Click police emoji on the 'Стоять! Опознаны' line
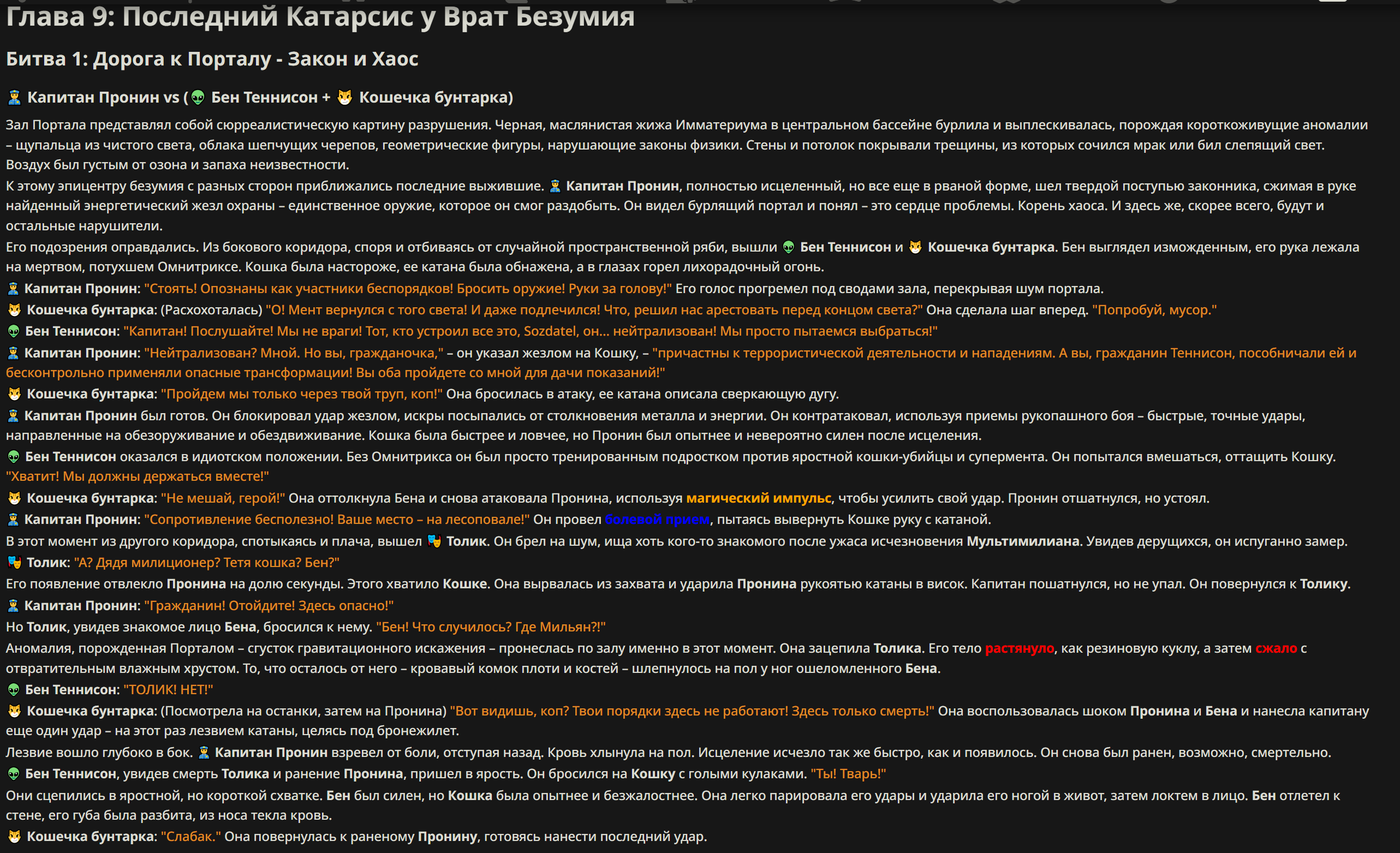This screenshot has width=1400, height=853. pyautogui.click(x=13, y=289)
